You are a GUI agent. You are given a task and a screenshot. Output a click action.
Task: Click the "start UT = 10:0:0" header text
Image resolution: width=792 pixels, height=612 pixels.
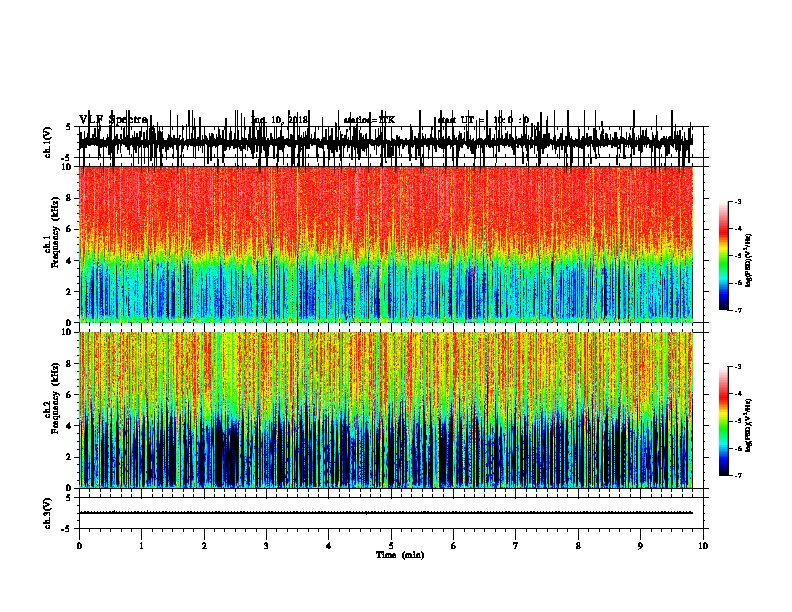(x=483, y=120)
